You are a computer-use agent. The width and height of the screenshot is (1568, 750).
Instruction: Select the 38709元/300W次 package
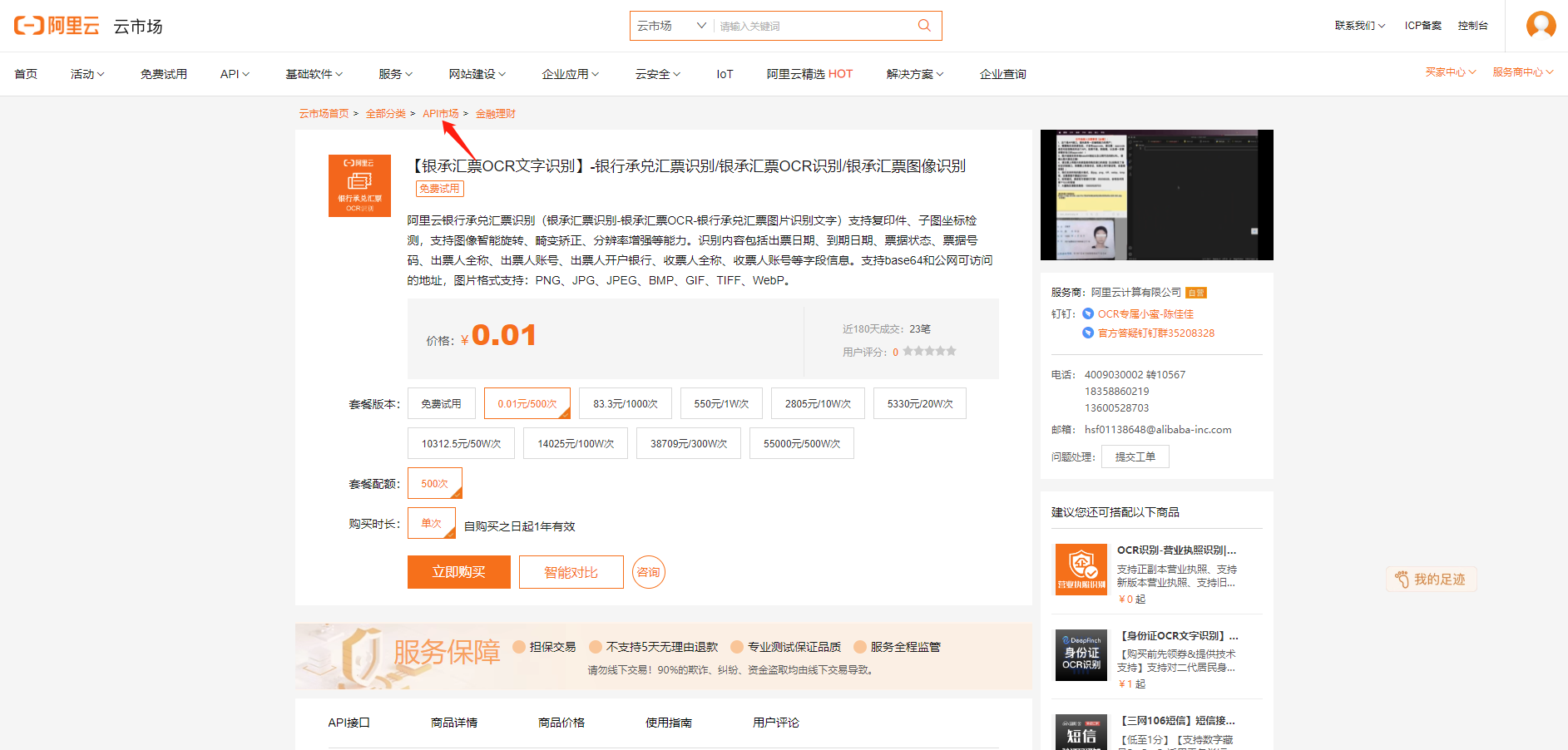689,443
